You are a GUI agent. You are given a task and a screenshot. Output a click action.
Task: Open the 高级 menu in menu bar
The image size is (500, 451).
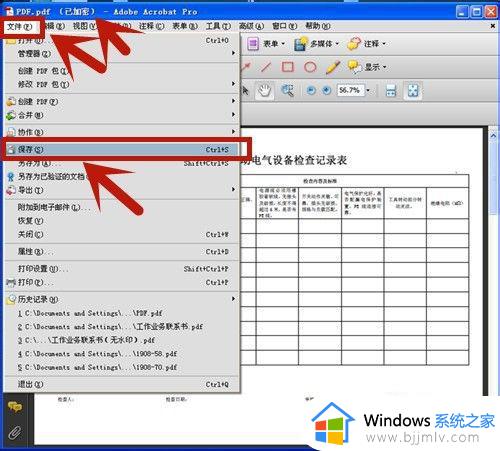[251, 26]
